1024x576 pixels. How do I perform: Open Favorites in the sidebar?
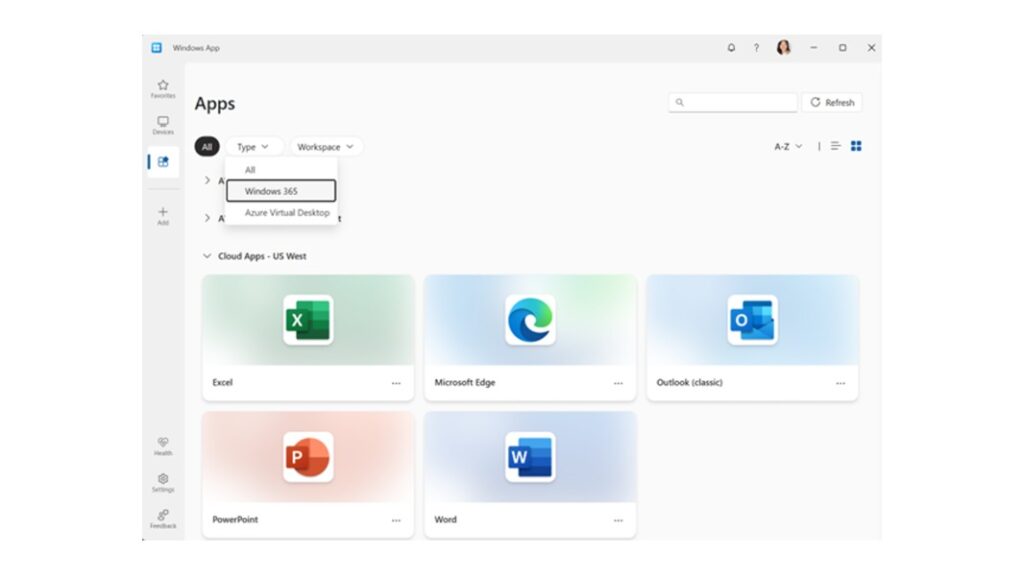[163, 89]
